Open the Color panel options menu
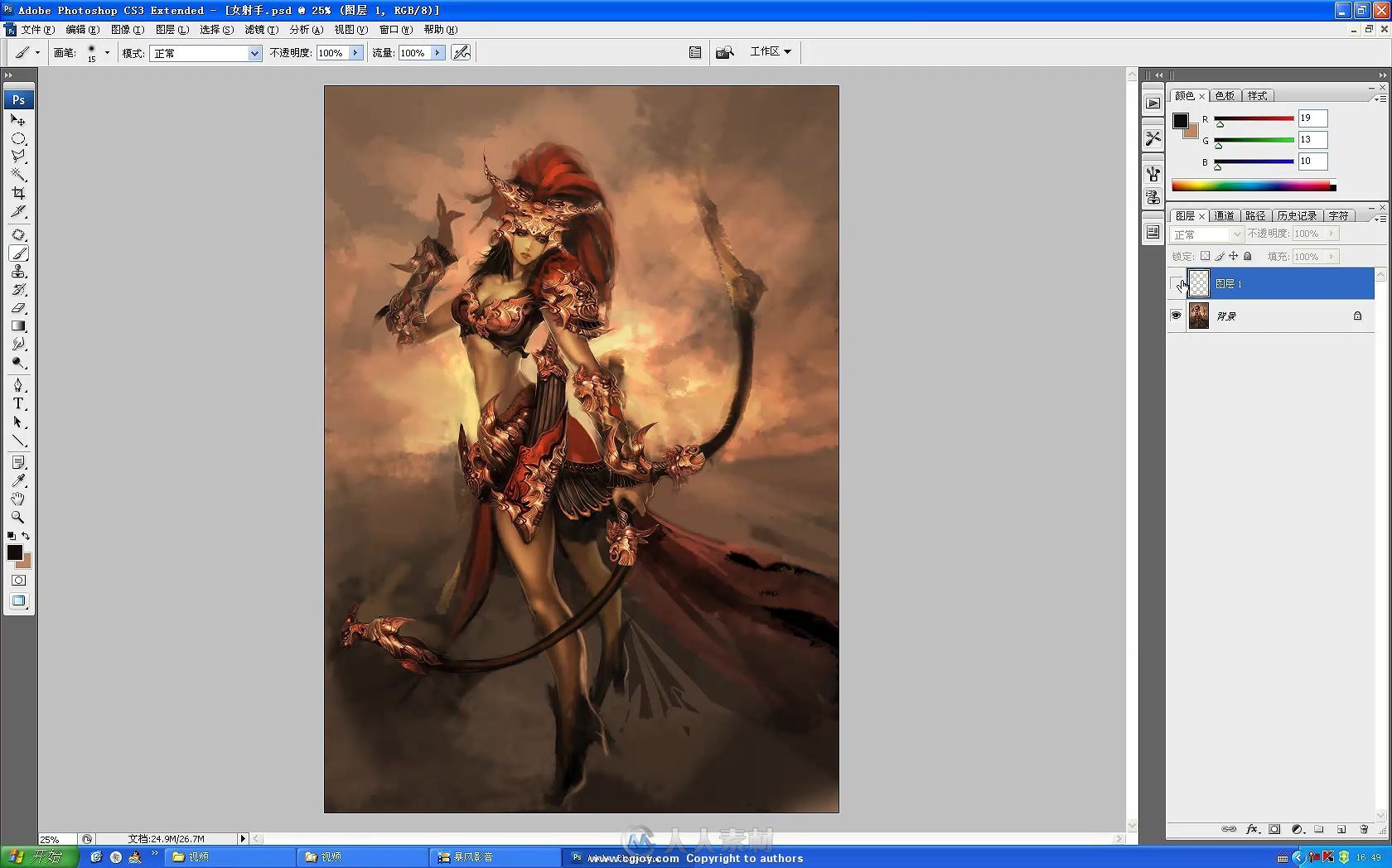Image resolution: width=1392 pixels, height=868 pixels. [x=1380, y=98]
